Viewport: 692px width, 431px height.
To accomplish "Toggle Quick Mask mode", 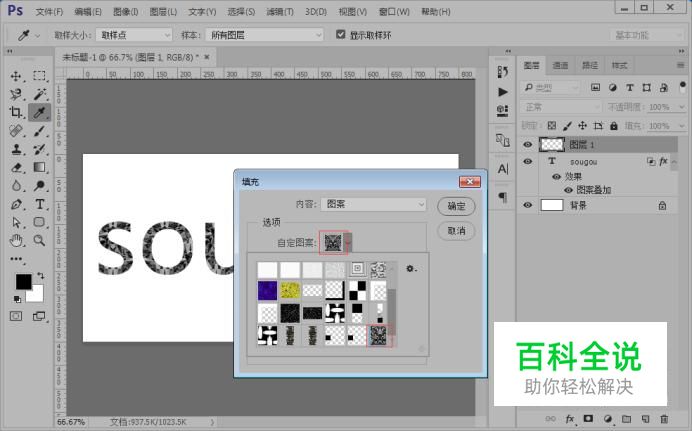I will 16,316.
